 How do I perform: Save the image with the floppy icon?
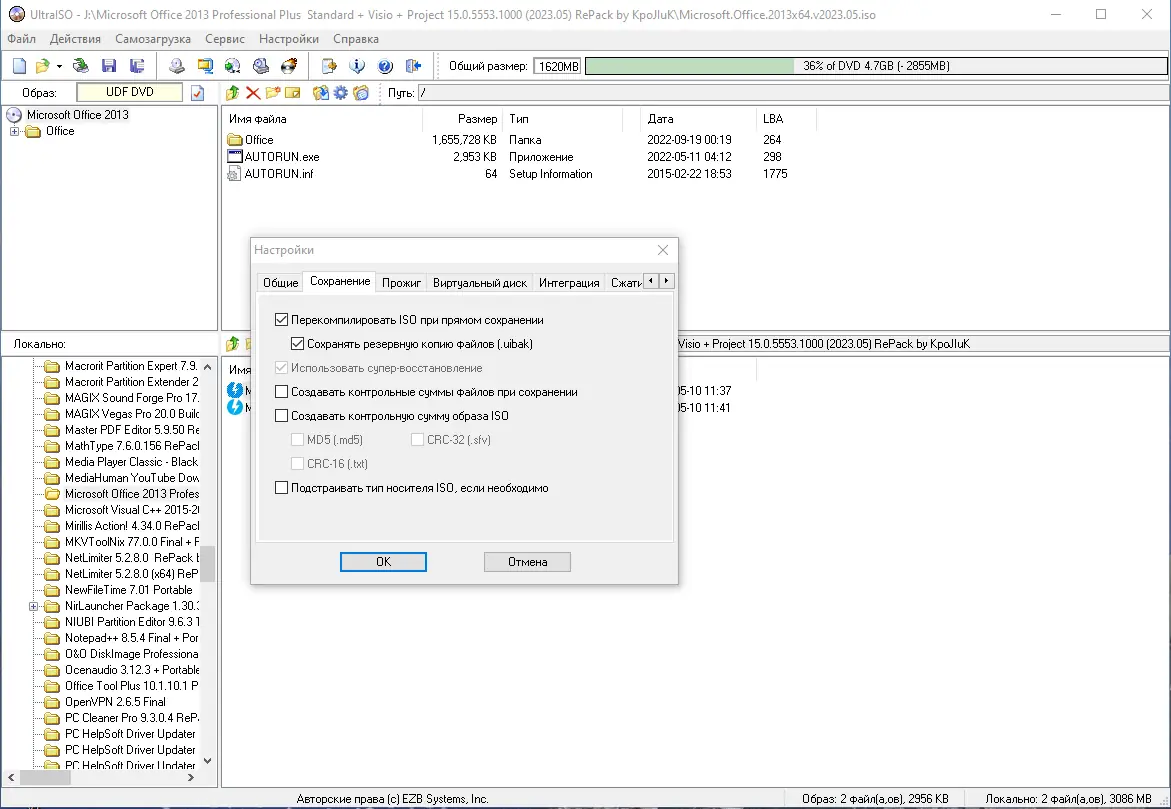[109, 66]
